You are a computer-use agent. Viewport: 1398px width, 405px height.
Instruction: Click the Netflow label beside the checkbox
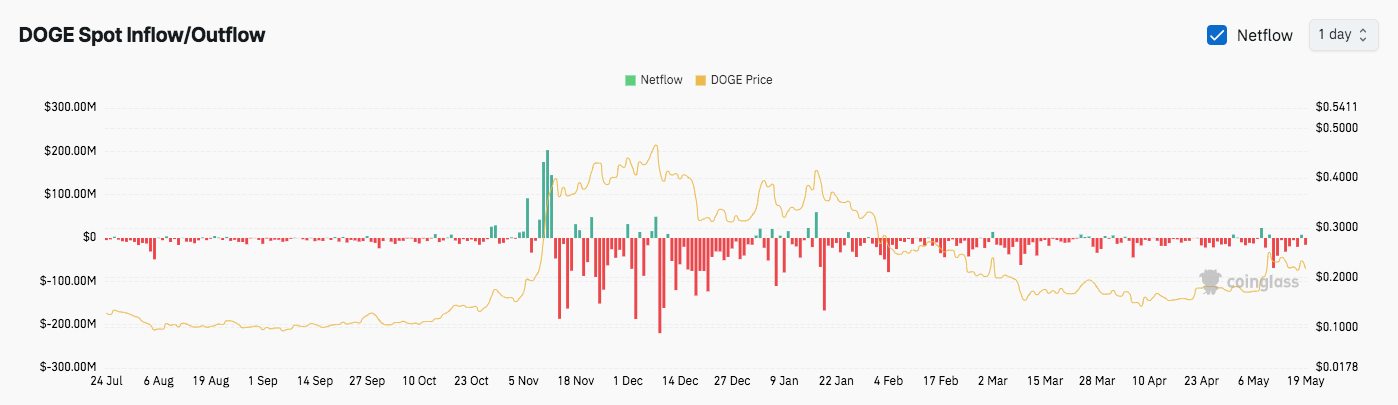[1265, 35]
